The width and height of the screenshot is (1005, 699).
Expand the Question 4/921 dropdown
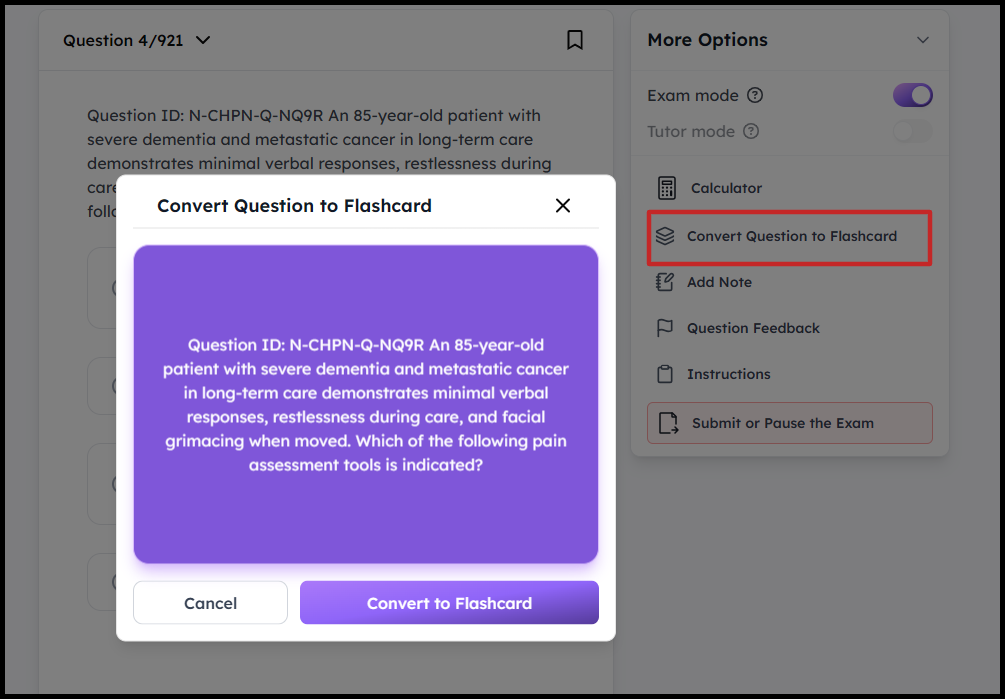click(x=203, y=40)
